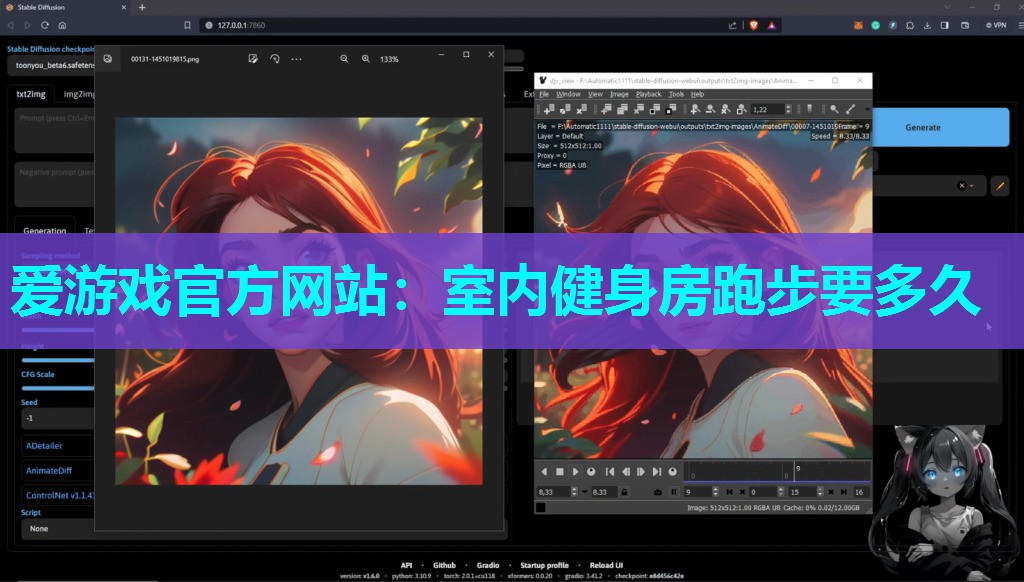Adjust the CFG Scale slider
1024x582 pixels.
[x=58, y=388]
